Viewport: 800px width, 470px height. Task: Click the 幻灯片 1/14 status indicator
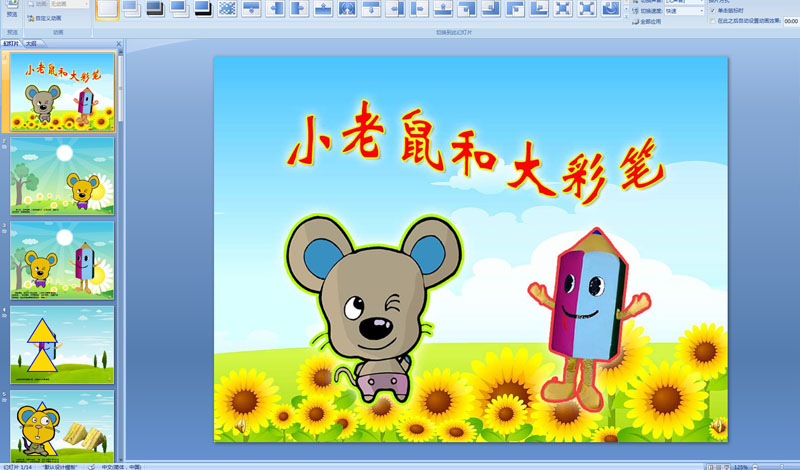[17, 467]
